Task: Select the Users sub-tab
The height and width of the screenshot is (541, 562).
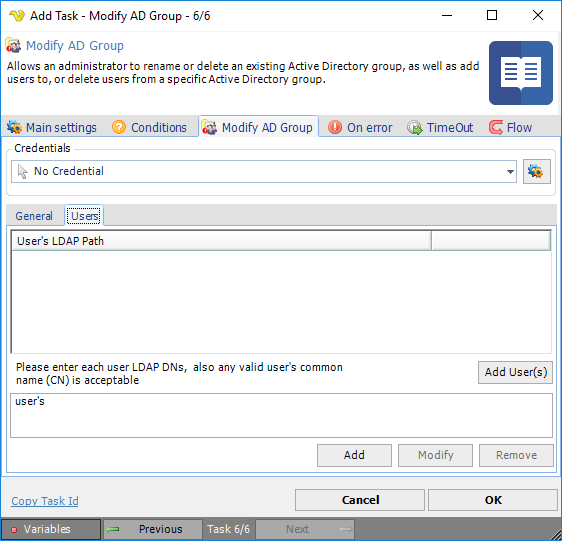Action: point(85,215)
